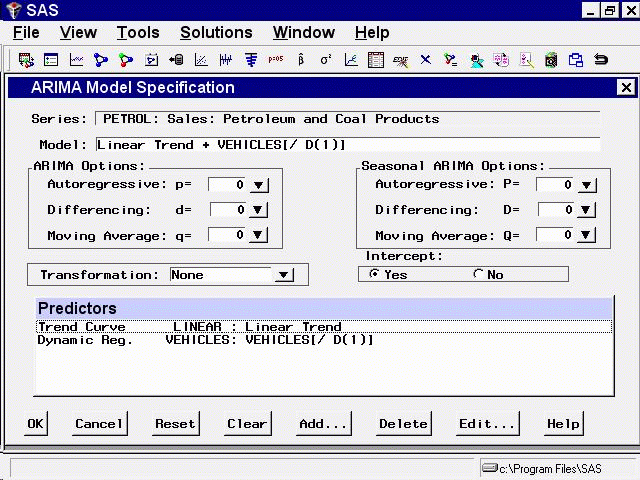Open the seasonal Moving Average Q= dropdown
This screenshot has width=640, height=480.
pyautogui.click(x=587, y=235)
